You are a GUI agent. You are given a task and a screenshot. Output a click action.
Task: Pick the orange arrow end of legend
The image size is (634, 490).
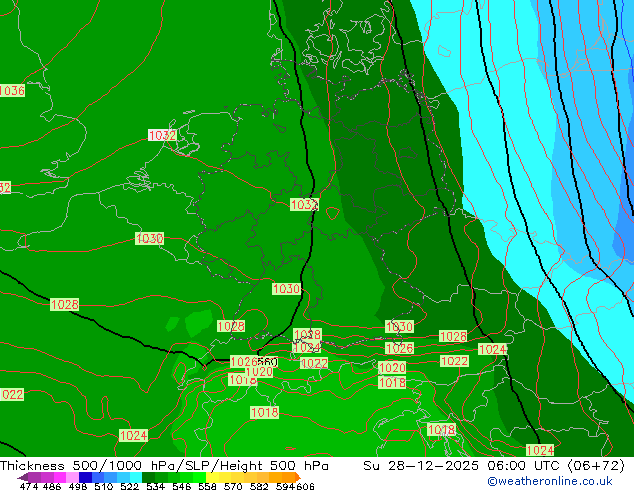[298, 477]
